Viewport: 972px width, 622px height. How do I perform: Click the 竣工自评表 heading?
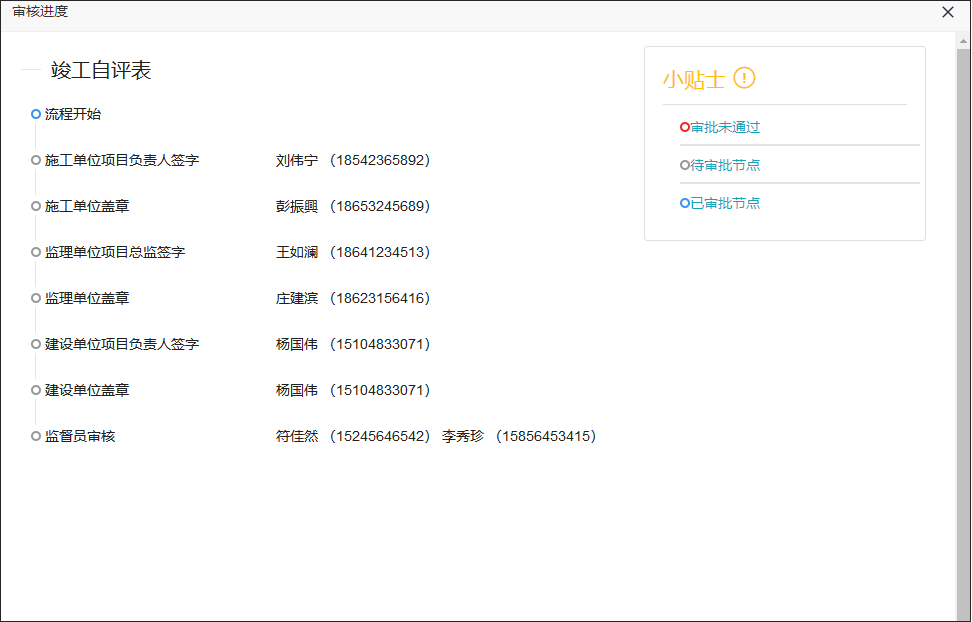(x=101, y=70)
